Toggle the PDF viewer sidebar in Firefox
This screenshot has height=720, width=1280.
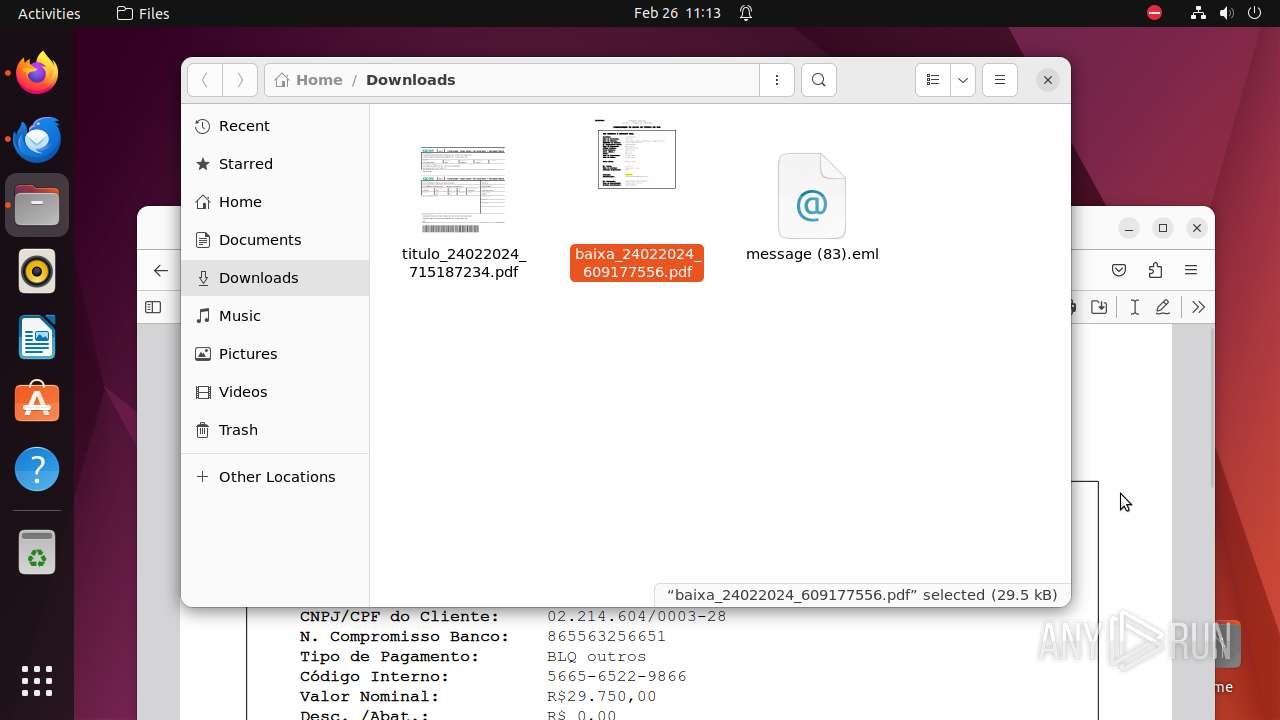pos(153,307)
